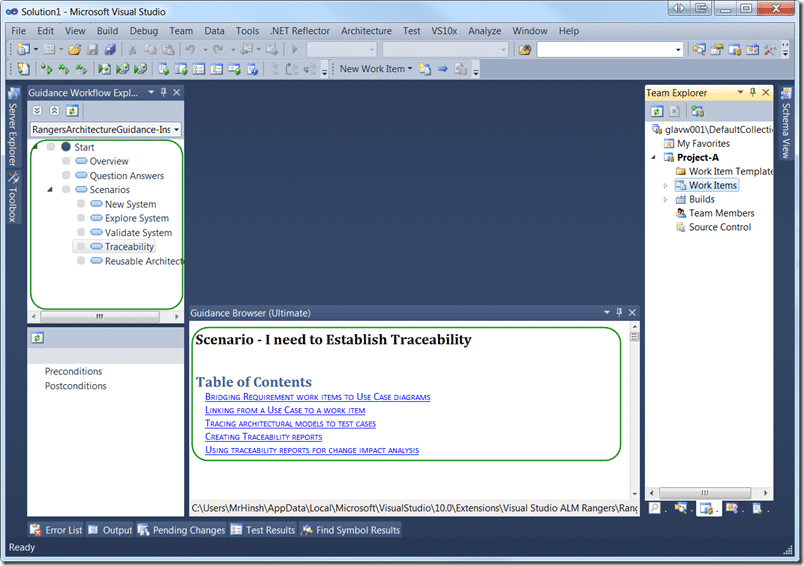Open the .NET Reflector menu
The image size is (804, 566).
(300, 31)
